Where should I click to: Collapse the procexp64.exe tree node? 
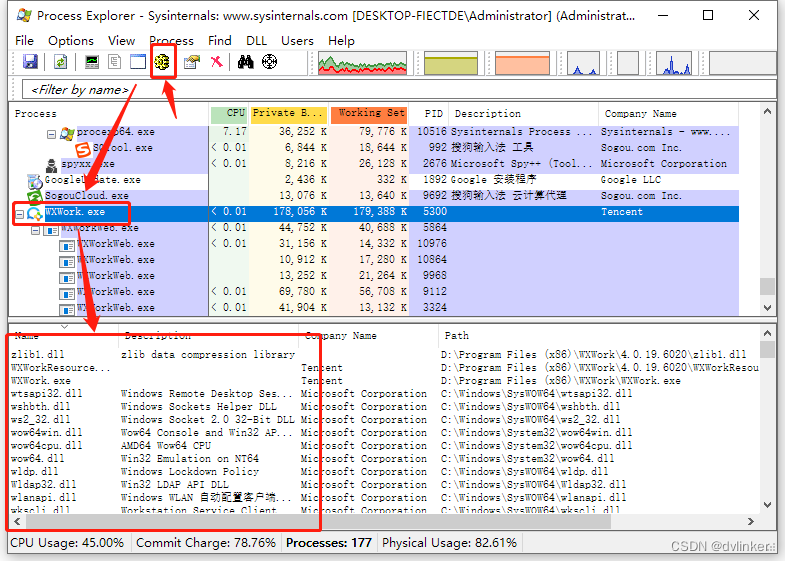(x=51, y=134)
